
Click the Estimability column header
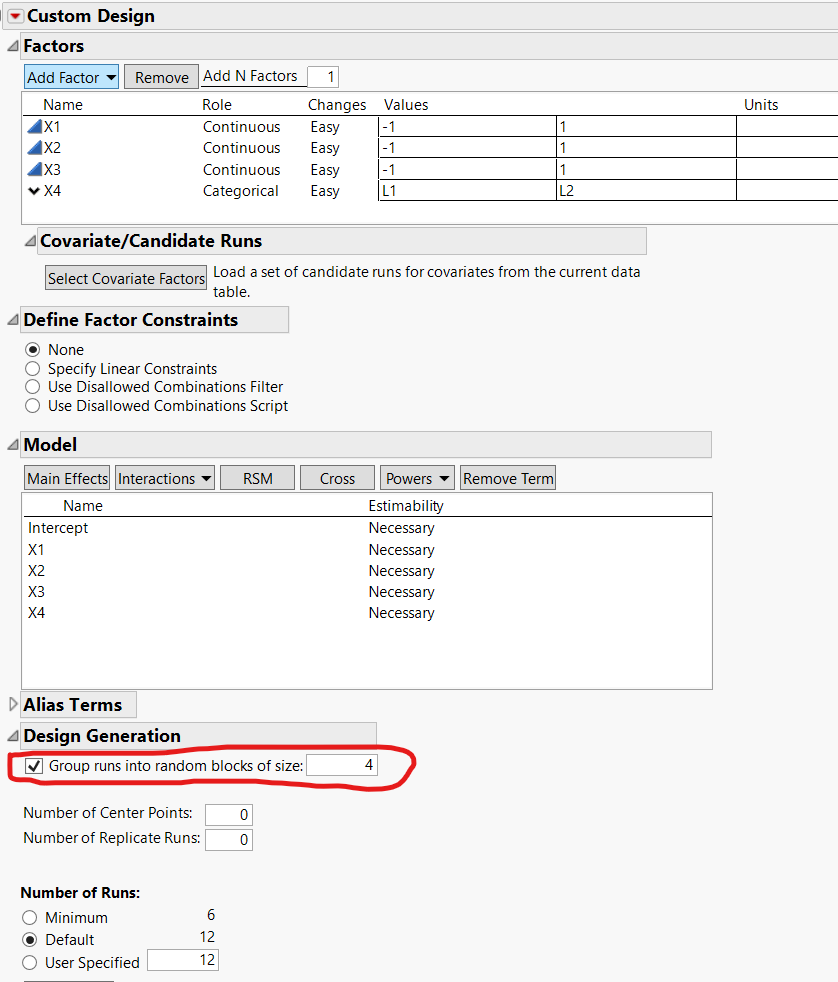[x=406, y=506]
